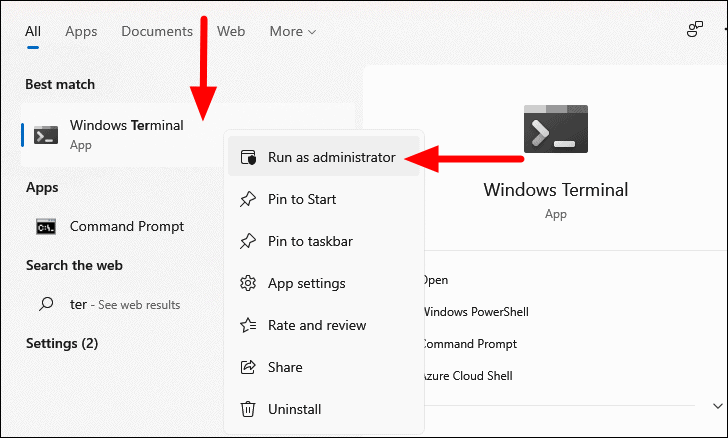The height and width of the screenshot is (438, 728).
Task: Switch to the Documents search tab
Action: click(x=157, y=31)
